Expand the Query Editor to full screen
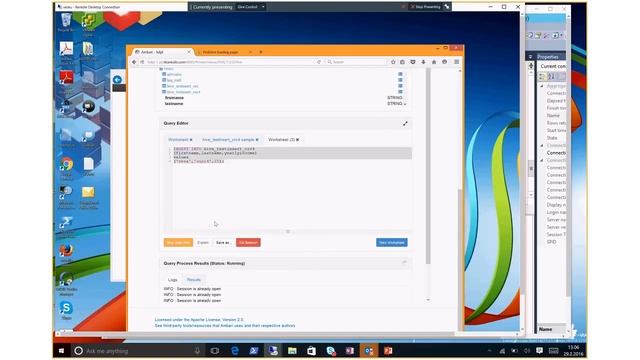The width and height of the screenshot is (640, 360). pyautogui.click(x=405, y=123)
